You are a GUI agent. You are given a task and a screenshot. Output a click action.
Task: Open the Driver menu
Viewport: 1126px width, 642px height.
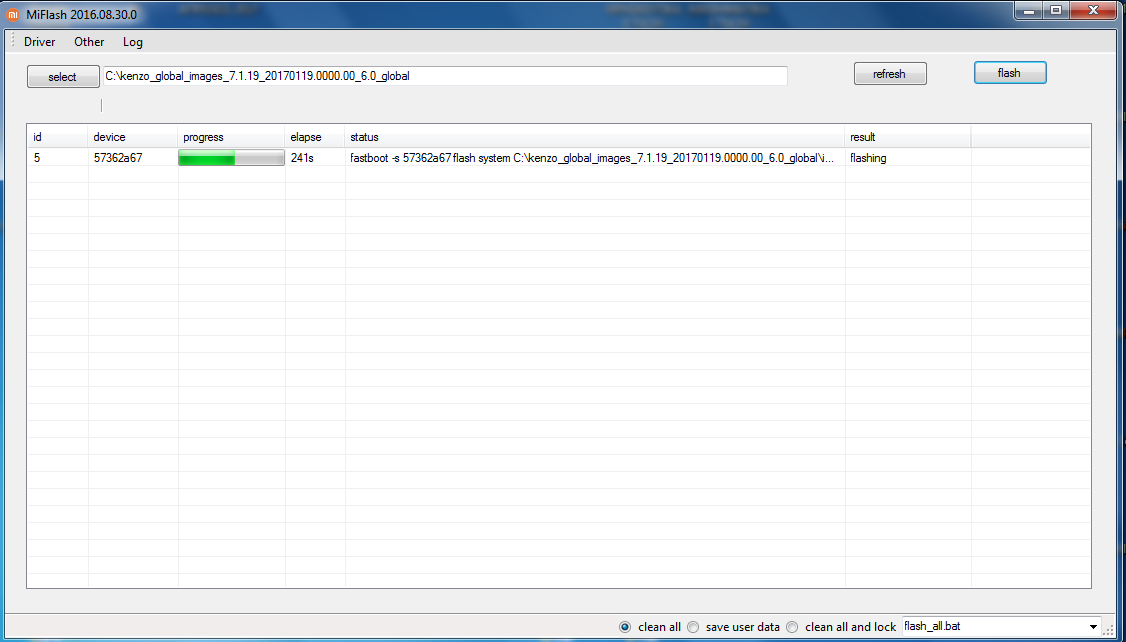39,42
